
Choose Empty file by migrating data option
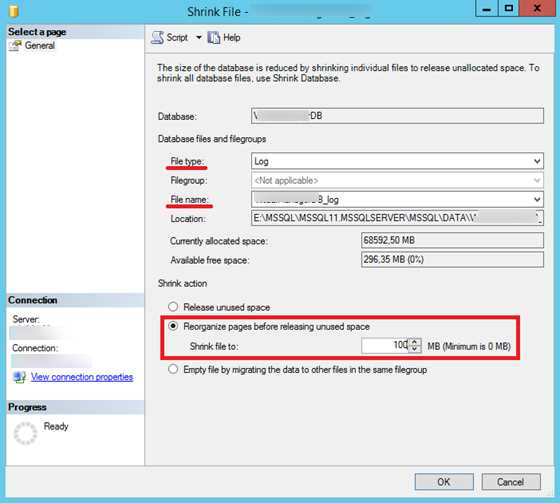click(173, 369)
